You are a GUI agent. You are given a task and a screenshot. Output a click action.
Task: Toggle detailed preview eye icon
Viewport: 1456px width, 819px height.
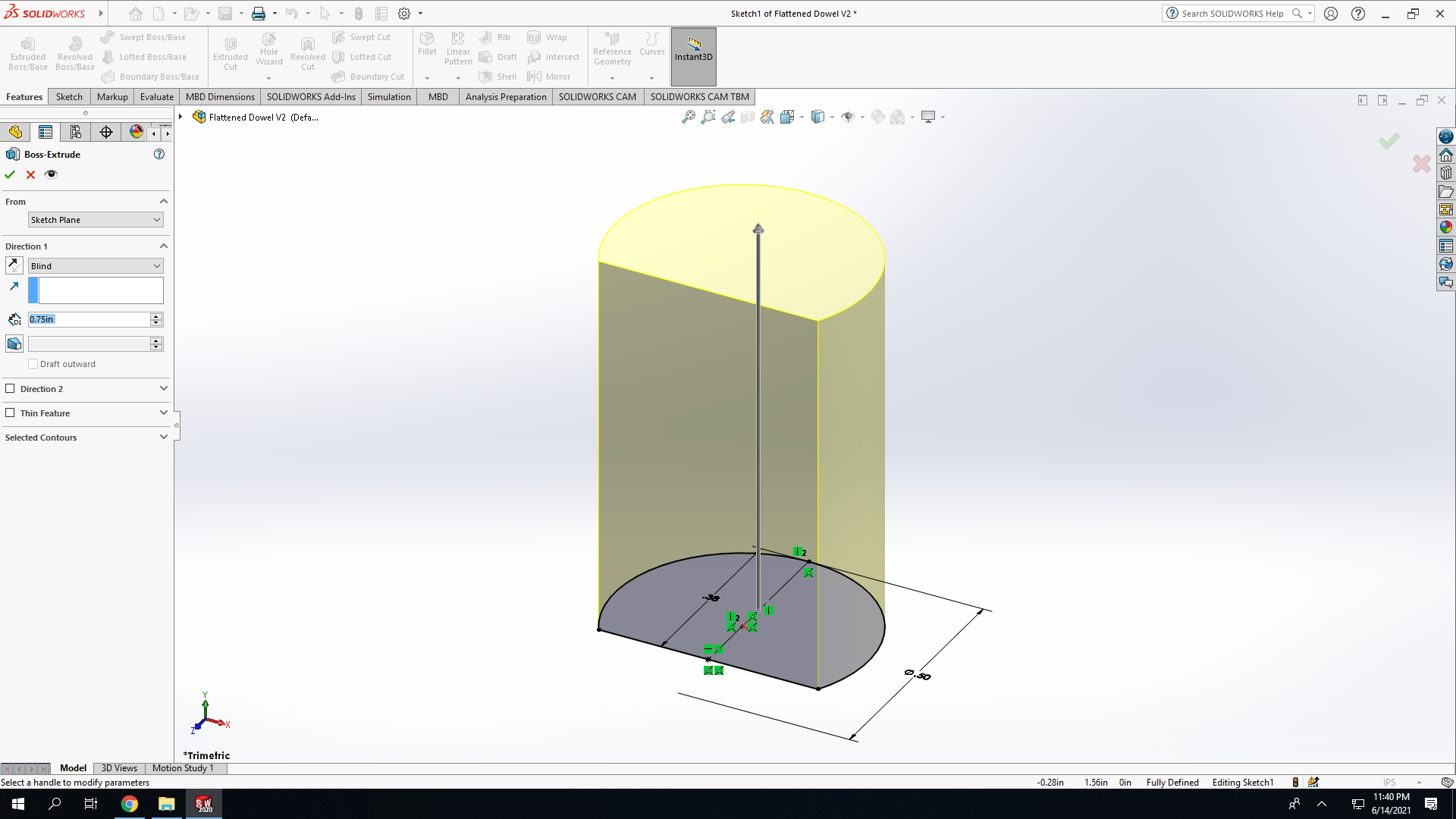[51, 174]
